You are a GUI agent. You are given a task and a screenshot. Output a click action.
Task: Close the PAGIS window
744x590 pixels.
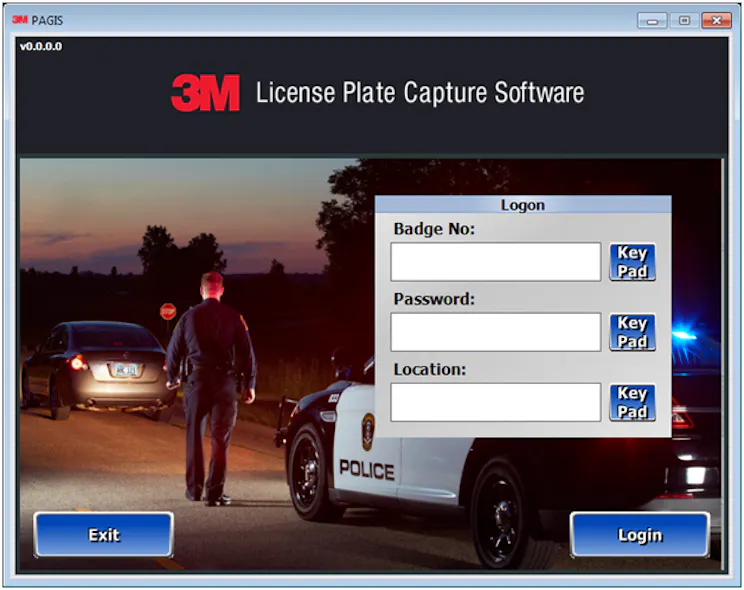click(716, 20)
